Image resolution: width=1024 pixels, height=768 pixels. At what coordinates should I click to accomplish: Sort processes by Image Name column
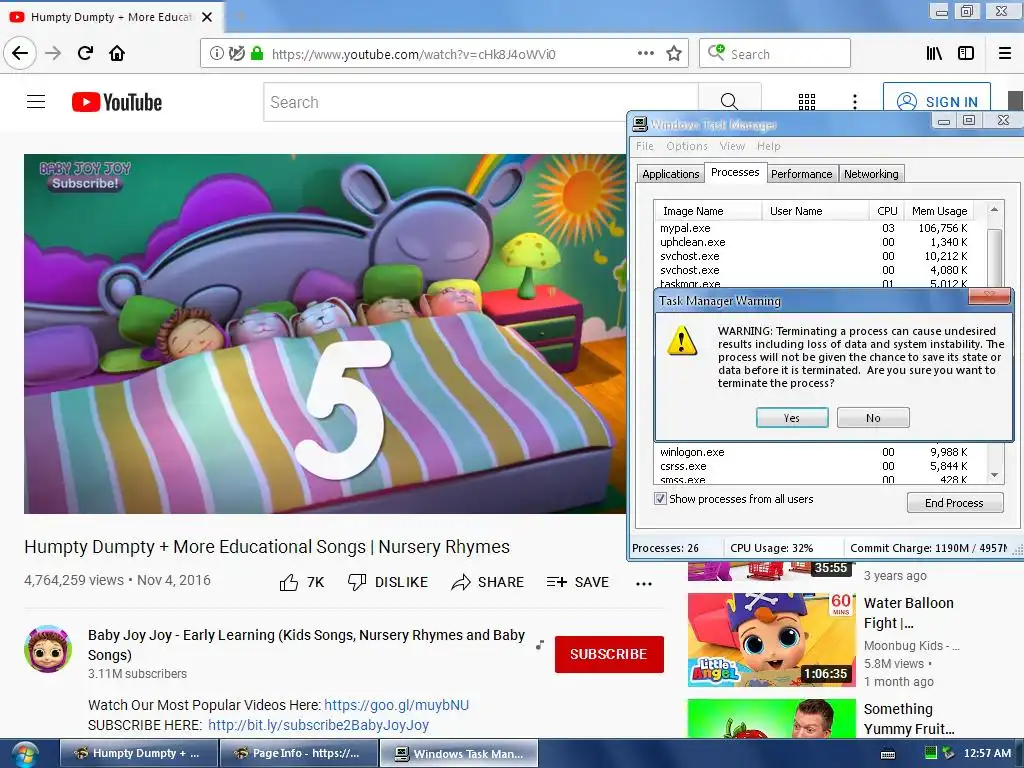pyautogui.click(x=708, y=211)
